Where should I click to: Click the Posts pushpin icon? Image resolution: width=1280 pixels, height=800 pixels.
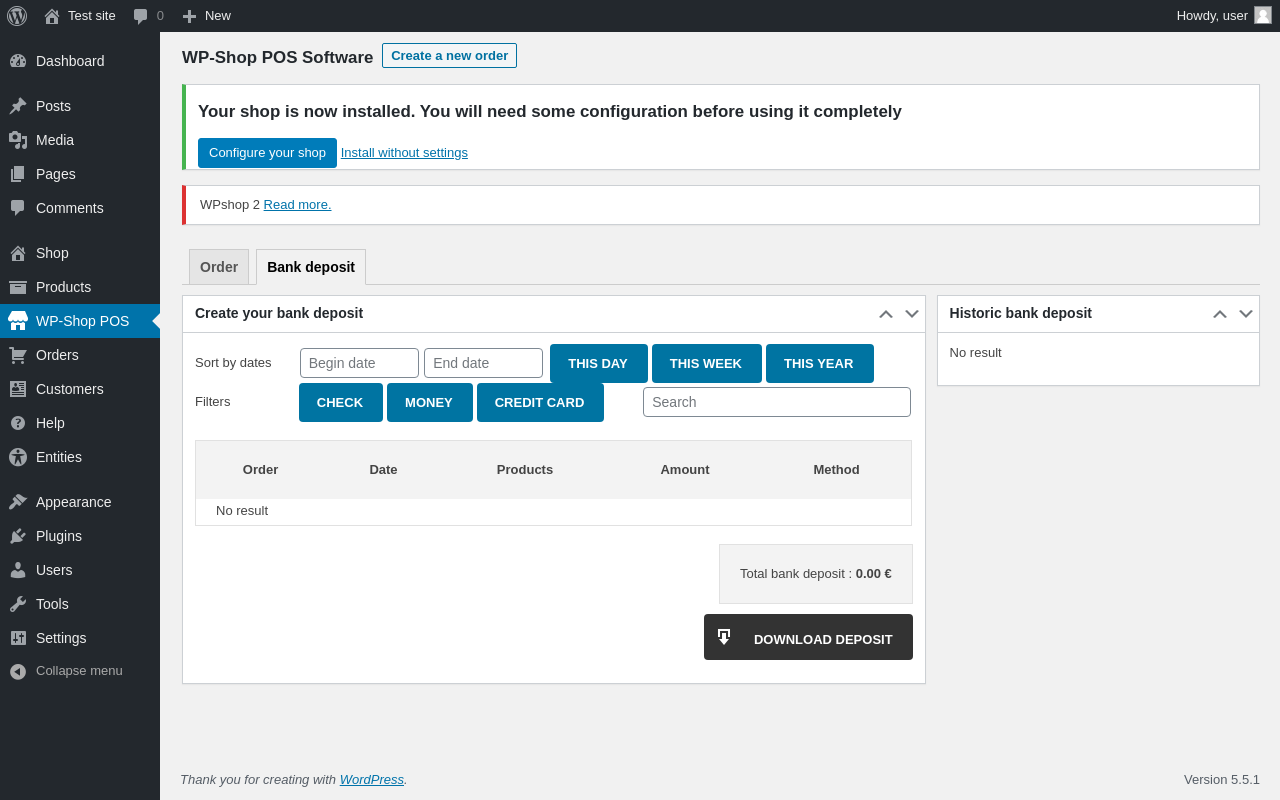coord(18,106)
